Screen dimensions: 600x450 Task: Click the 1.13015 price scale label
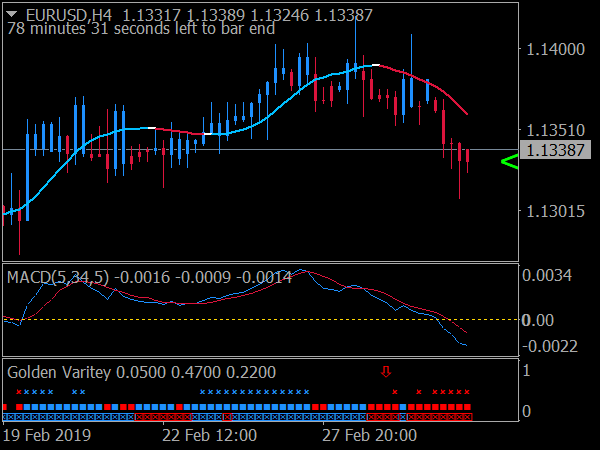(556, 211)
